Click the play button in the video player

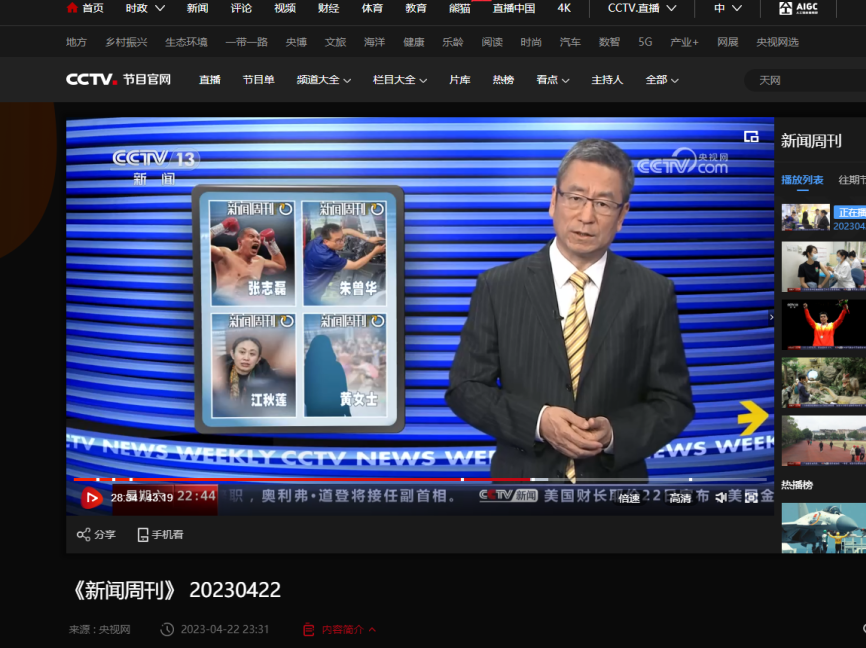pyautogui.click(x=92, y=498)
